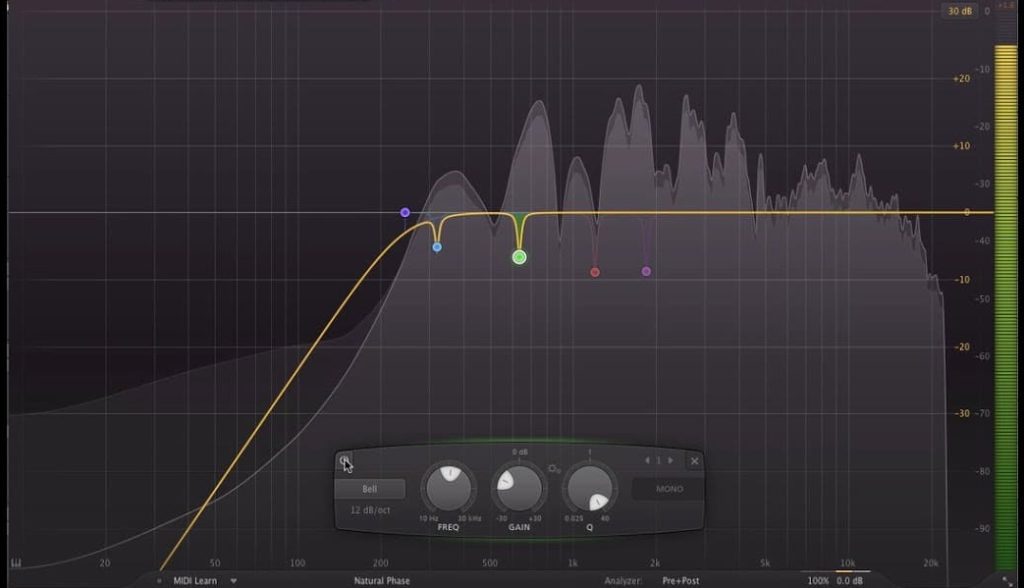Viewport: 1024px width, 588px height.
Task: Go to previous band via left arrow icon
Action: point(647,460)
